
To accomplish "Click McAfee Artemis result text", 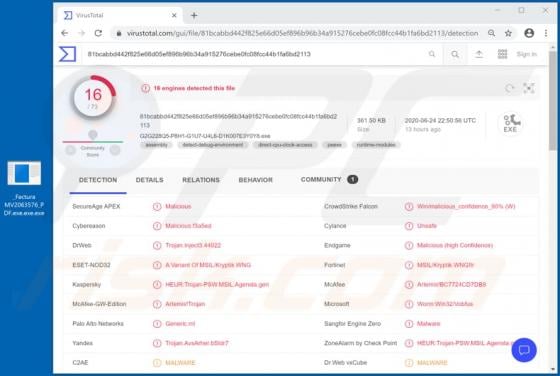I will 451,285.
